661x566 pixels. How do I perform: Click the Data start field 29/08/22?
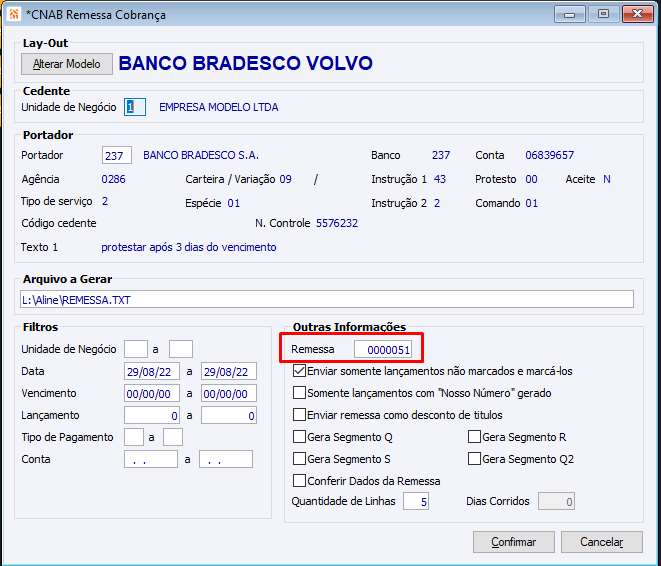click(x=152, y=371)
